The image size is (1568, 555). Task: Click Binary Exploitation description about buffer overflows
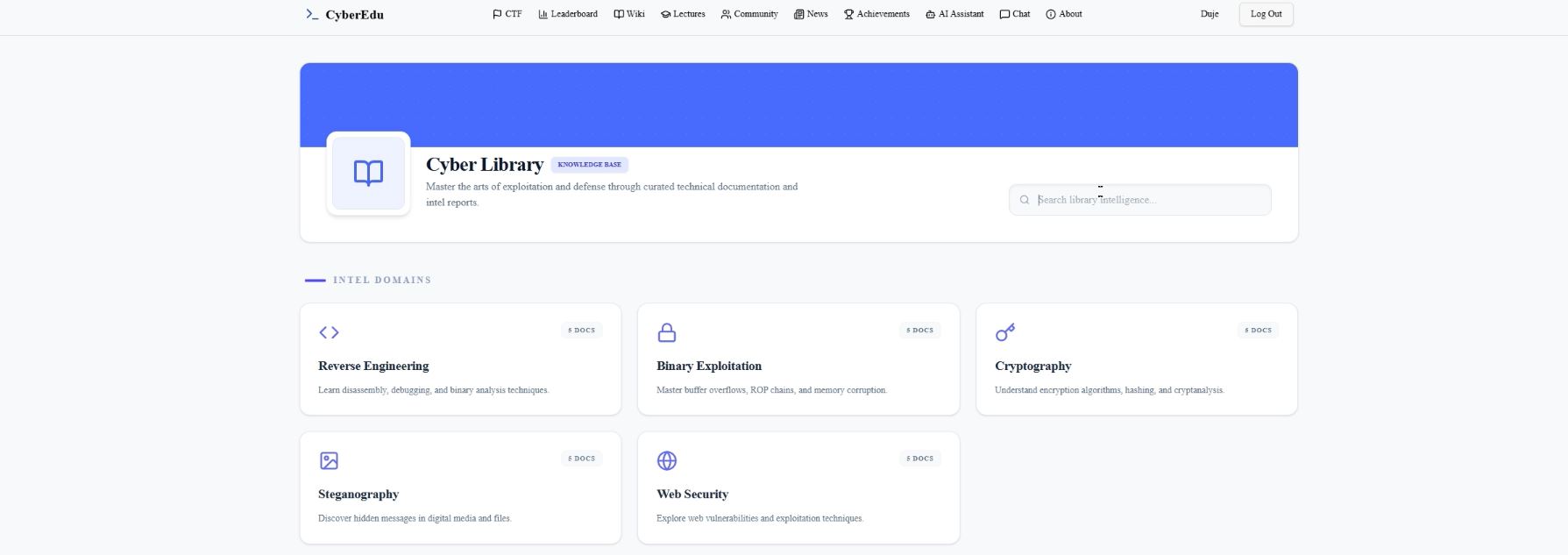(x=771, y=390)
